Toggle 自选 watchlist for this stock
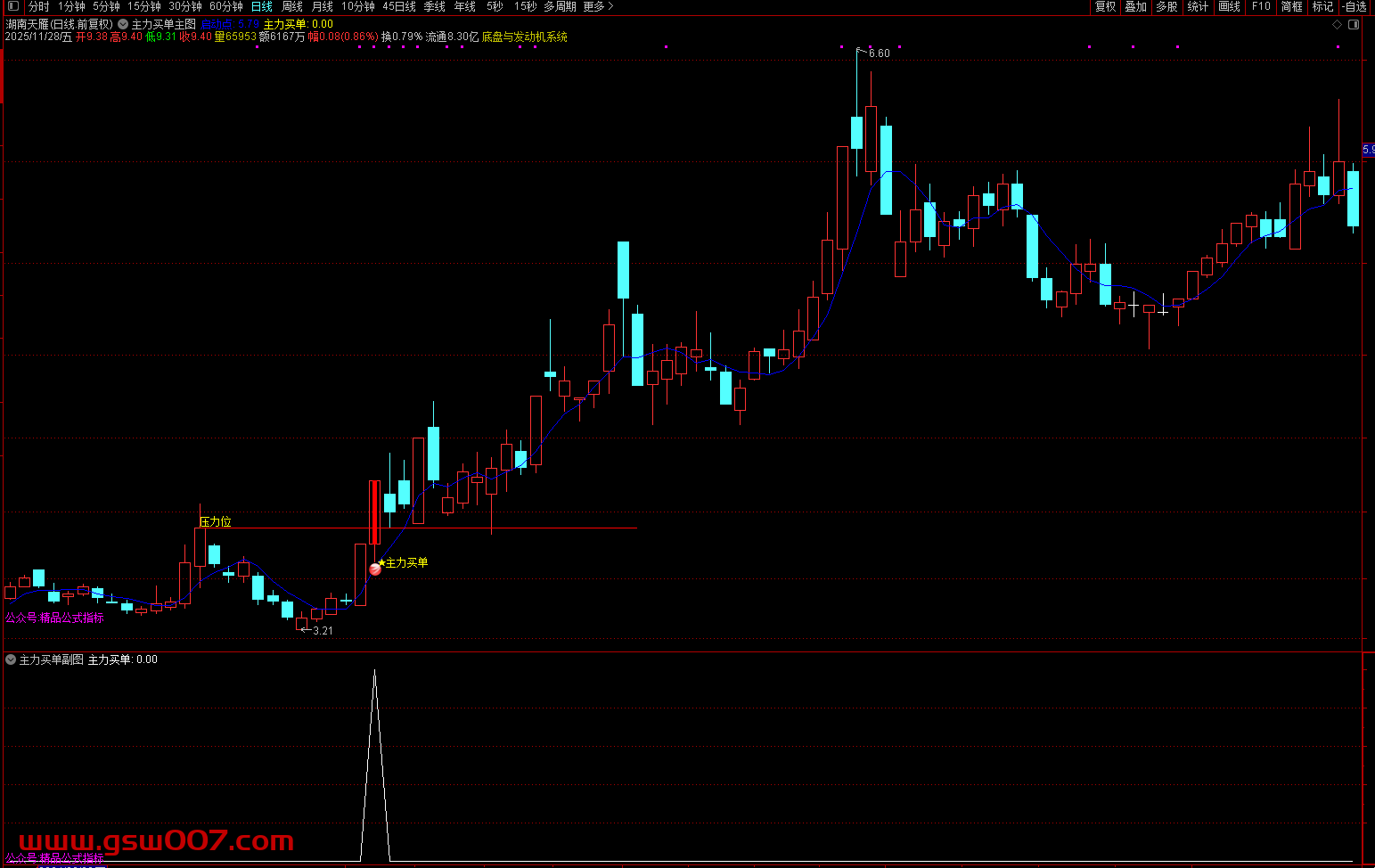Image resolution: width=1375 pixels, height=868 pixels. click(1355, 6)
